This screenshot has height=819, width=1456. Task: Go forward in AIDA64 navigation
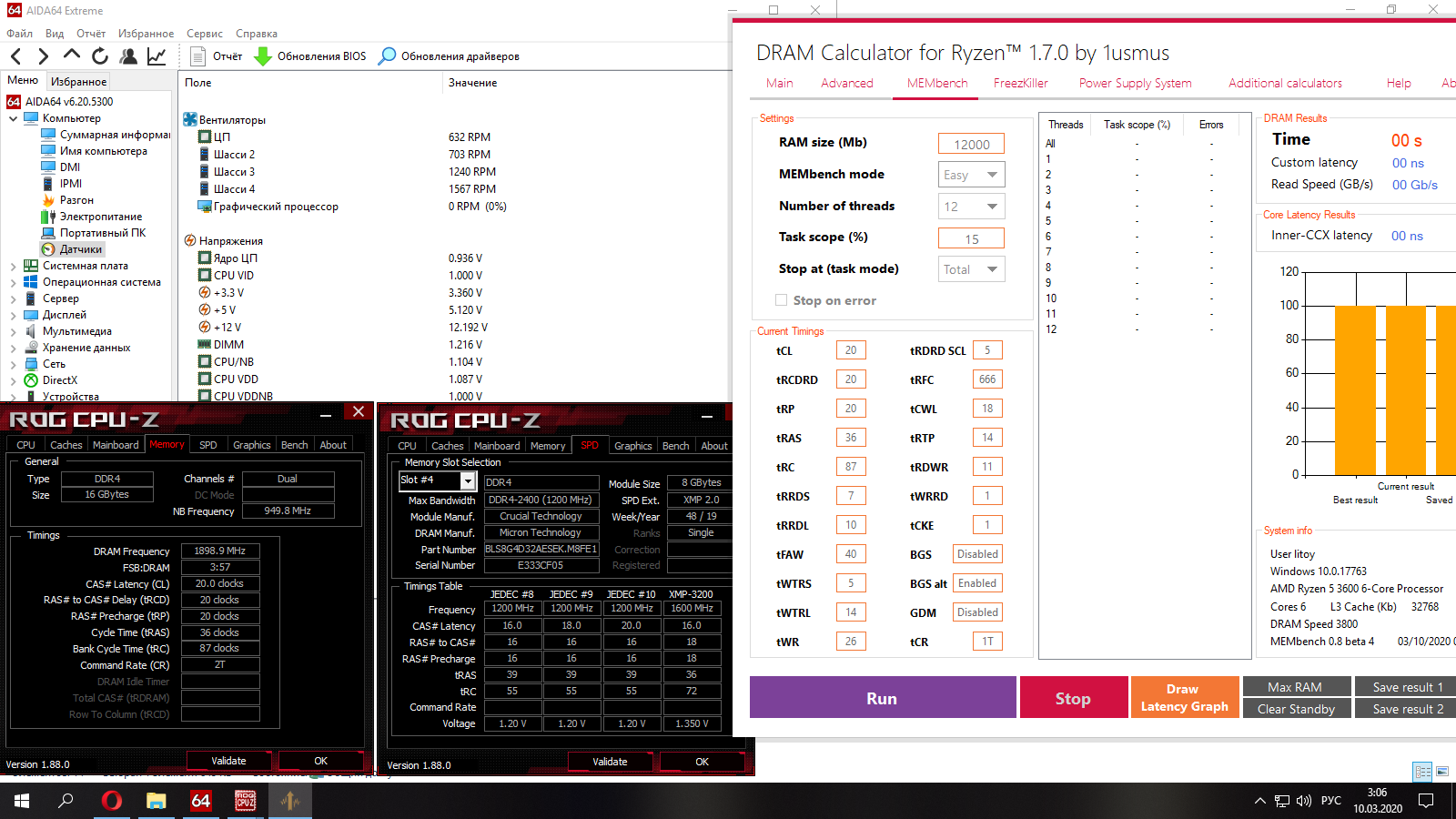click(43, 56)
